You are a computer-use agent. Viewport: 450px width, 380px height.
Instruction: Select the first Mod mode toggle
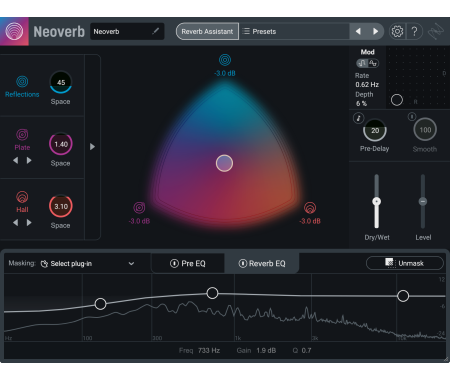point(362,63)
